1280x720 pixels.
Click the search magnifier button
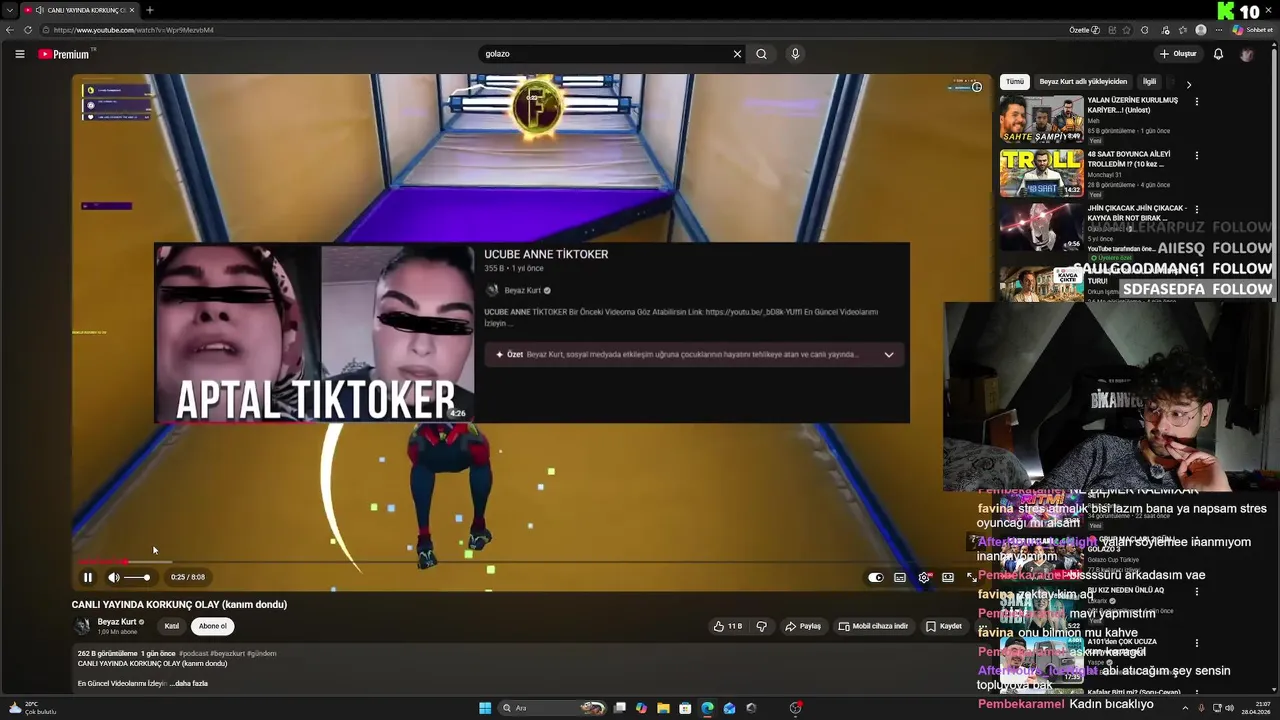(x=761, y=54)
